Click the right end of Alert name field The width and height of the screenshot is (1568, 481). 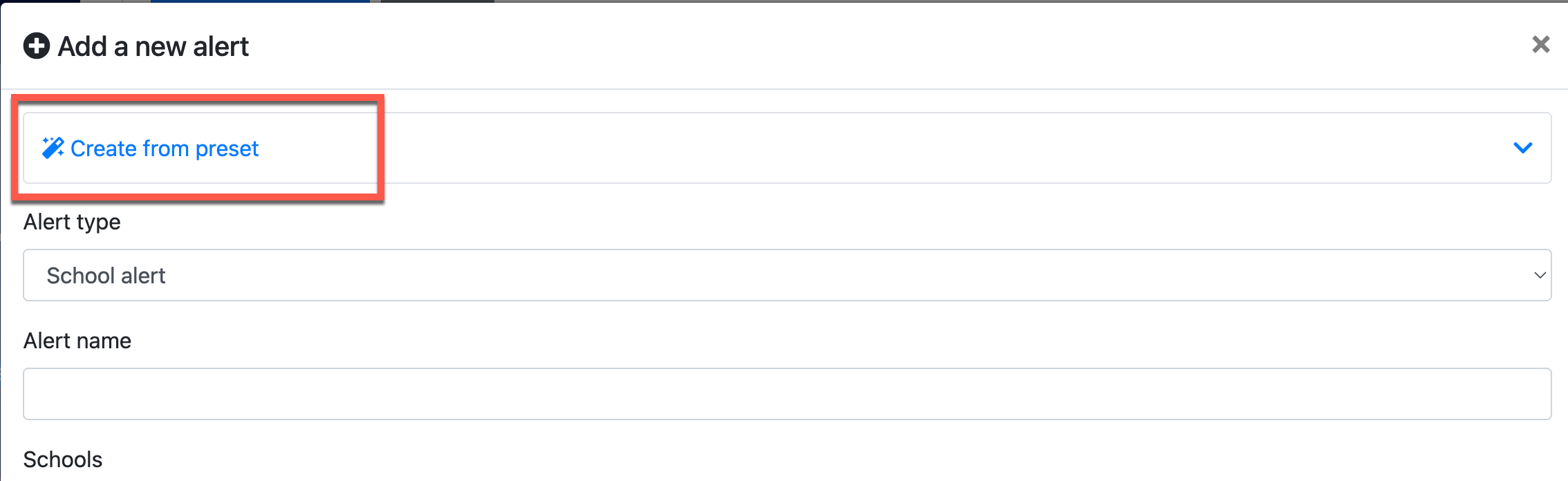click(1521, 394)
